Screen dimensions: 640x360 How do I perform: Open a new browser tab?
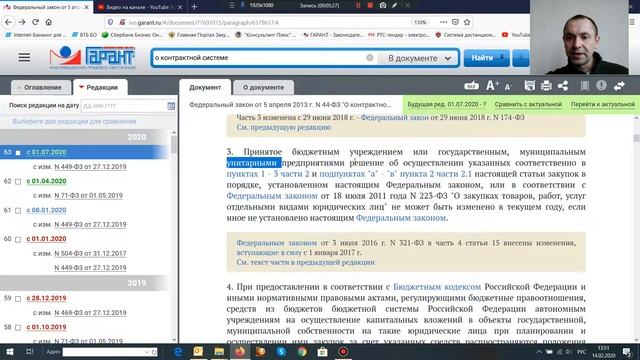coord(194,7)
